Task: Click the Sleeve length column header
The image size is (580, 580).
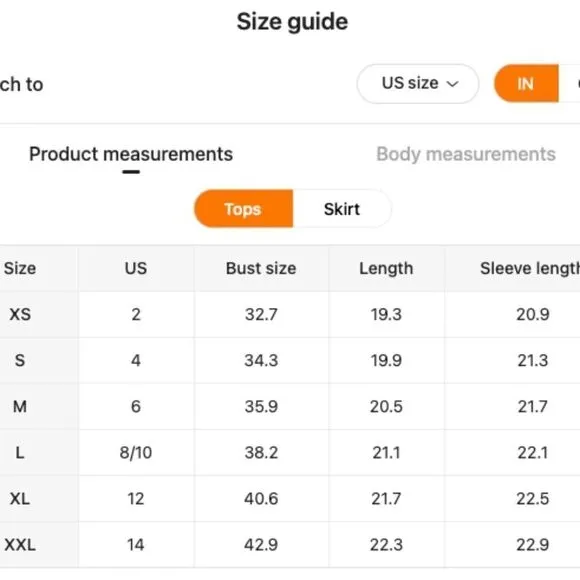Action: [x=530, y=268]
